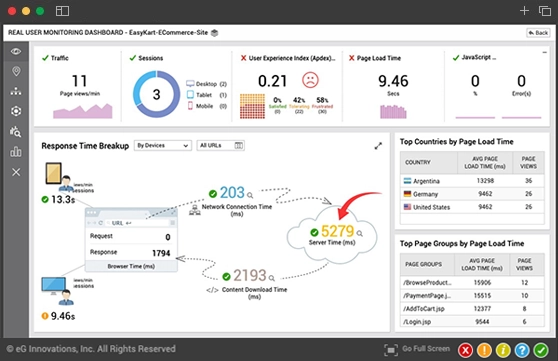Image resolution: width=558 pixels, height=361 pixels.
Task: Click the 58% Frustrated value
Action: (x=322, y=100)
